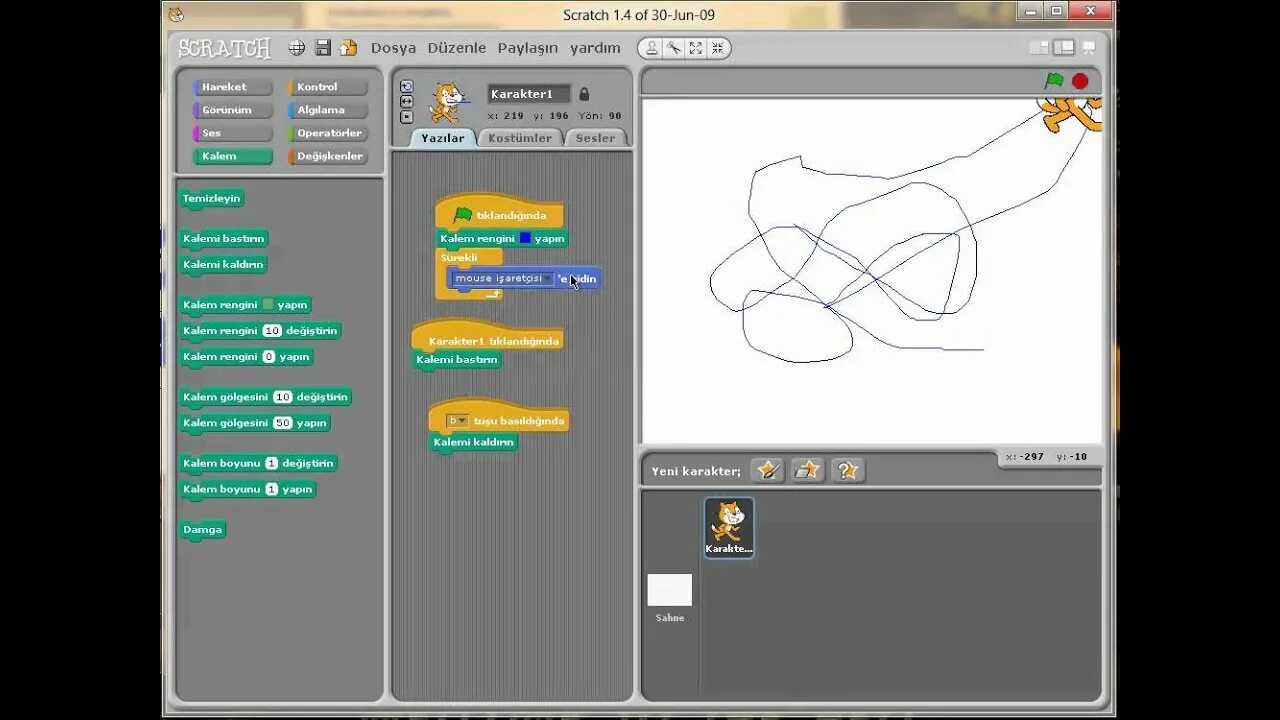
Task: Click the share project upload icon
Action: click(348, 47)
